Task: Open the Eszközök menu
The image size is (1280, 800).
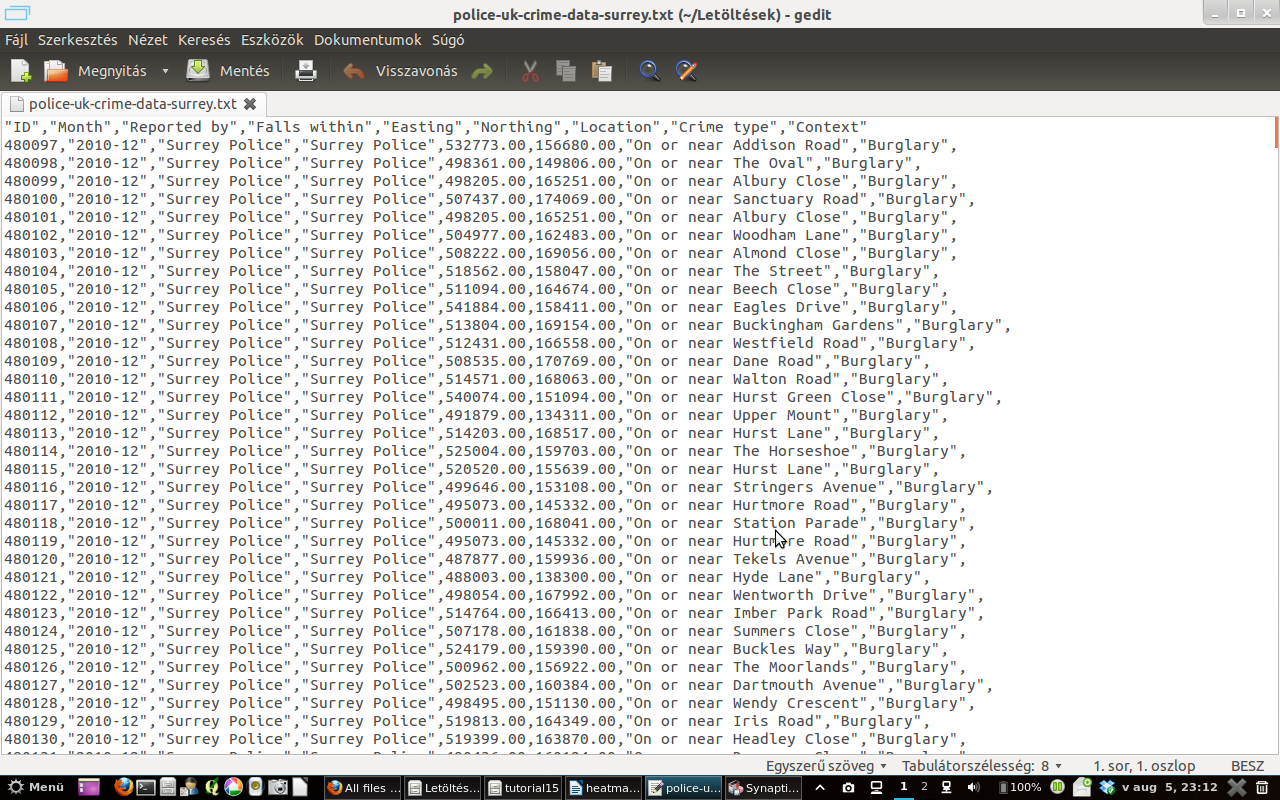Action: (x=272, y=40)
